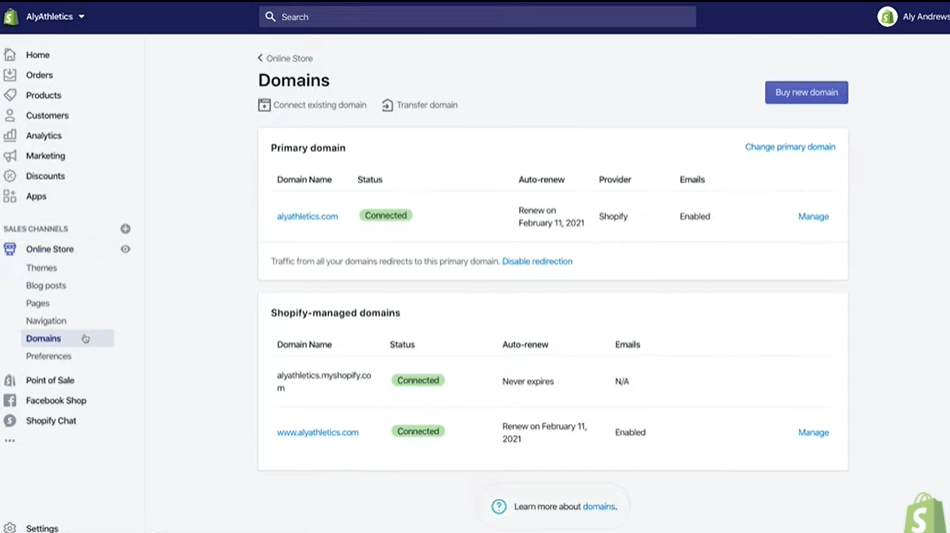950x533 pixels.
Task: Go to Customers section
Action: (47, 115)
